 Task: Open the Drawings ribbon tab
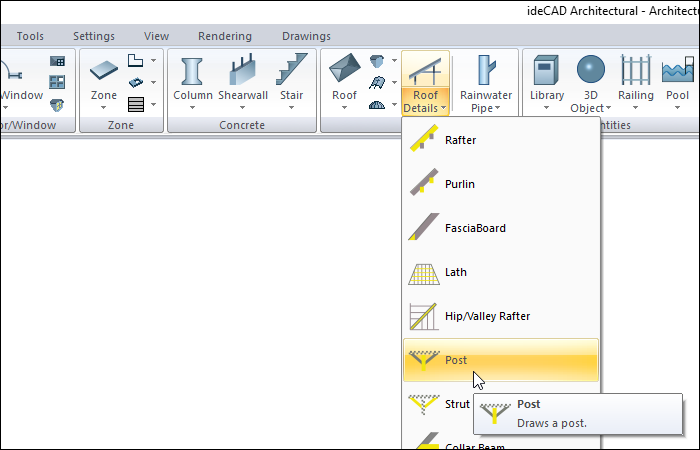(x=306, y=36)
